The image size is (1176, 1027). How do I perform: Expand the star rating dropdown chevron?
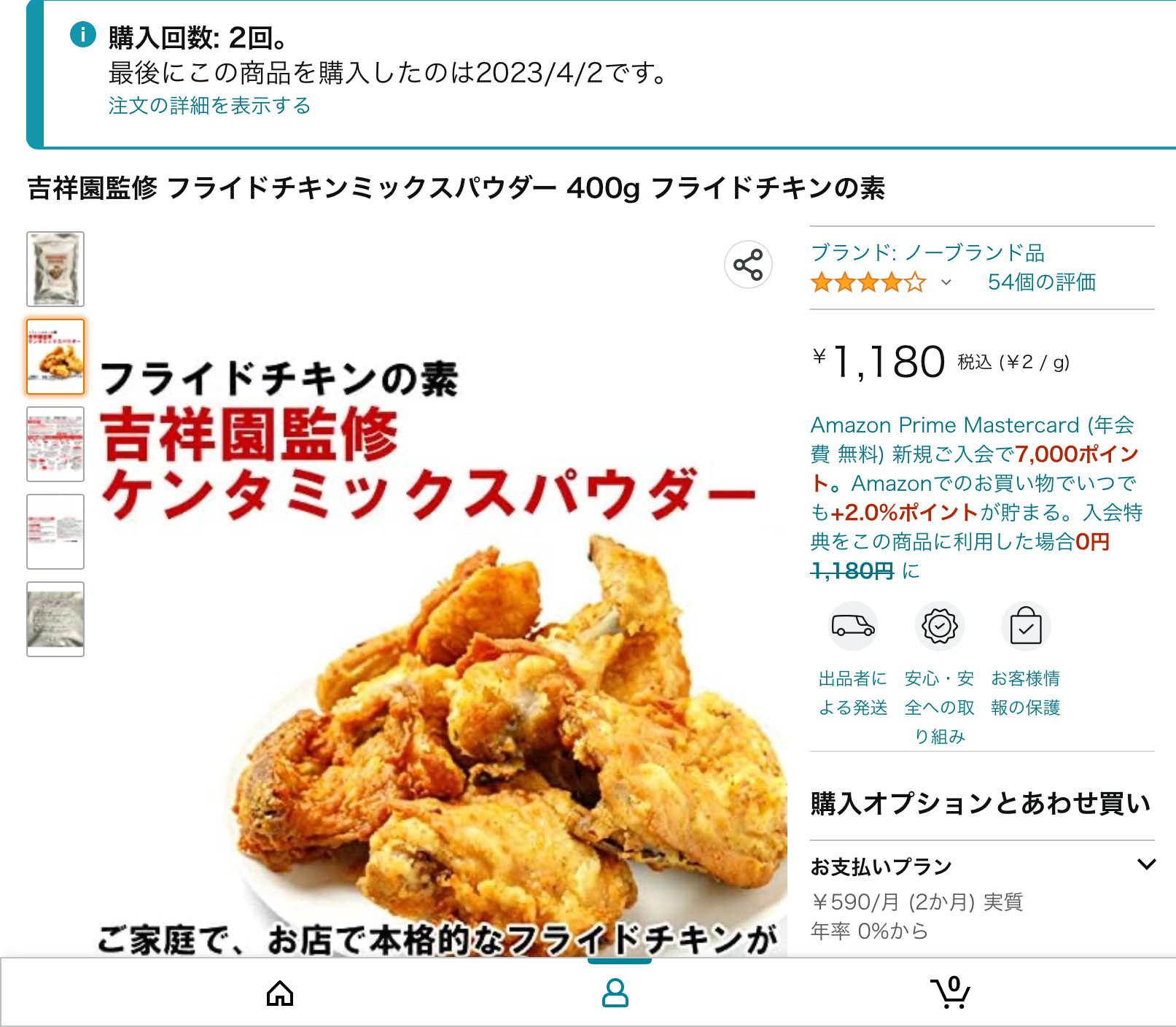pyautogui.click(x=946, y=282)
